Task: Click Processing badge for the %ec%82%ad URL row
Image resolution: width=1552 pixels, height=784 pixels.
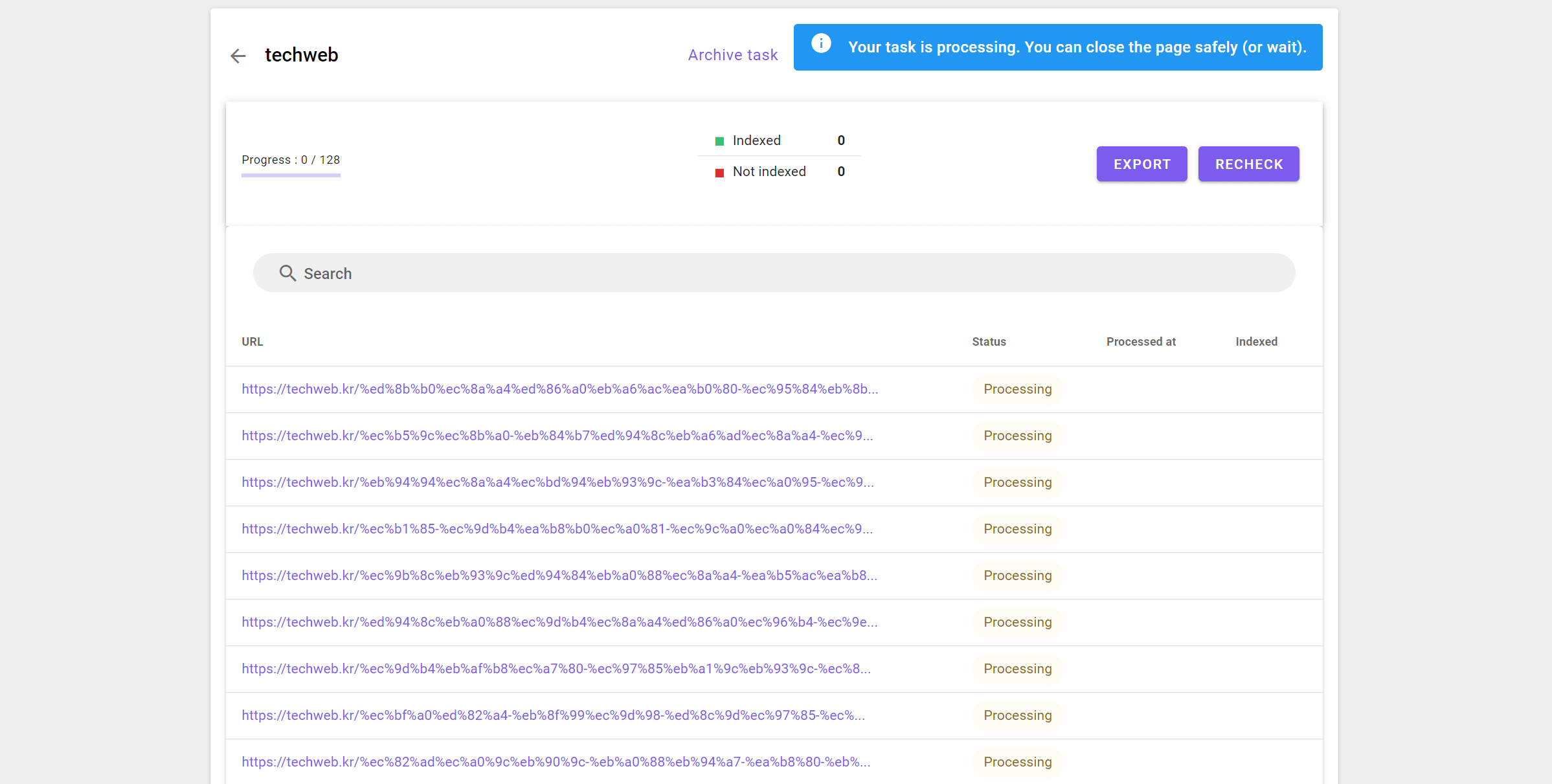Action: 1017,762
